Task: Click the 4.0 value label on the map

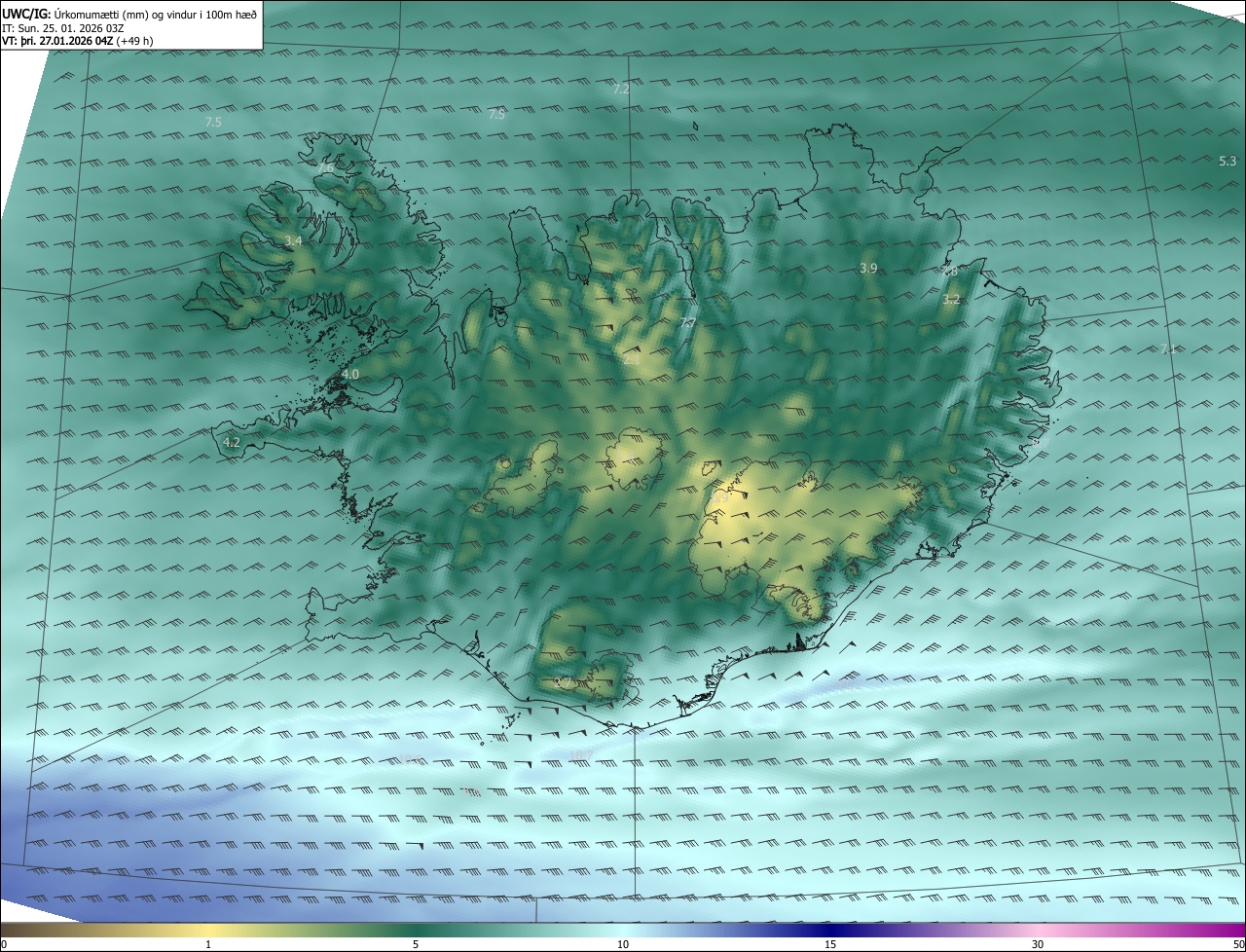Action: (350, 374)
